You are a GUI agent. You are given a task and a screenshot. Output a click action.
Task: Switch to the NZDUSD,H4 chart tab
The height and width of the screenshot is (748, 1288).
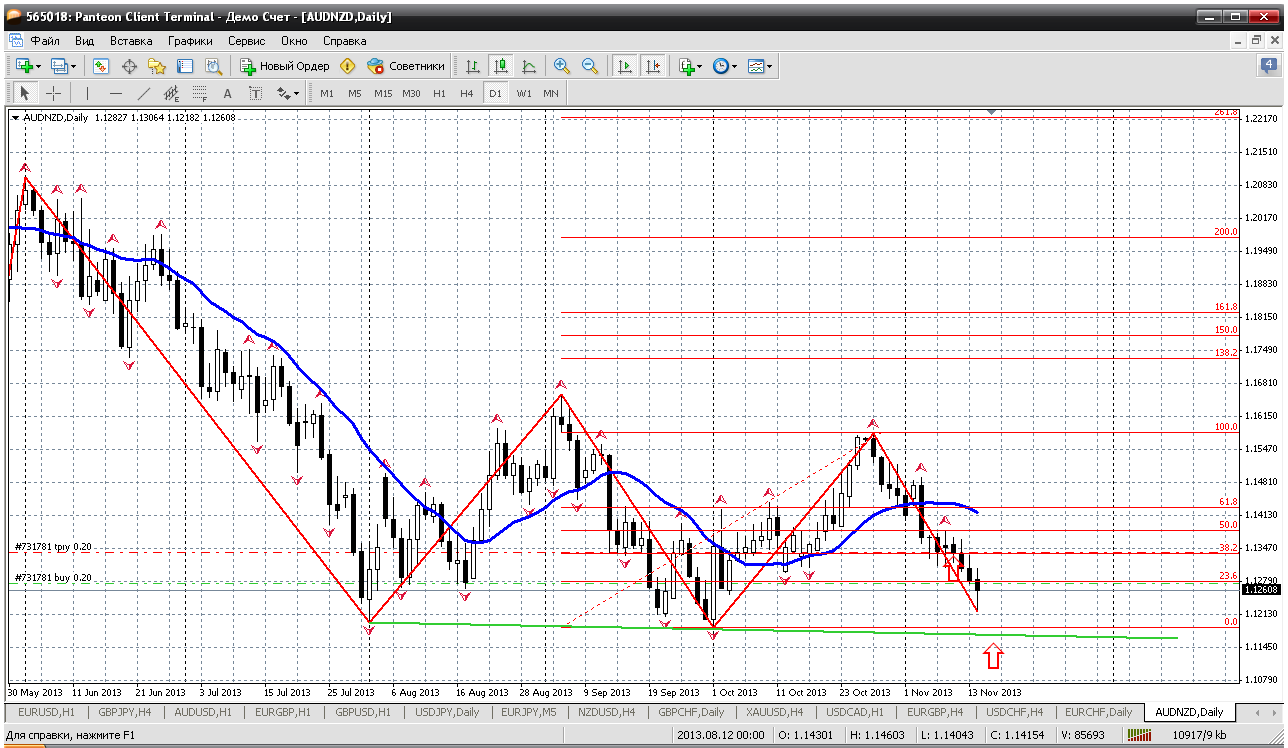[x=606, y=712]
